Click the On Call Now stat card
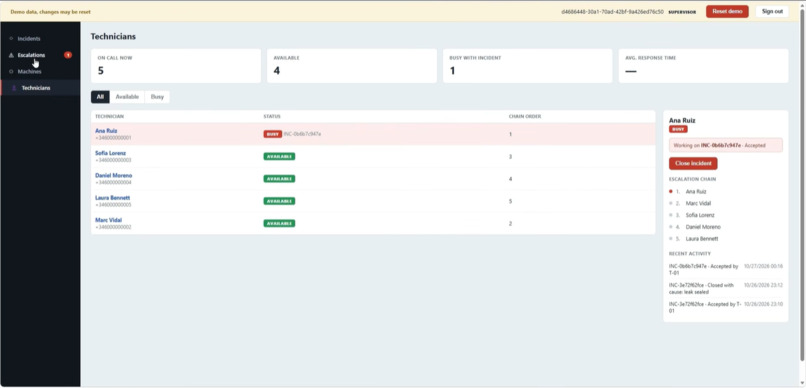806x388 pixels. (x=176, y=66)
